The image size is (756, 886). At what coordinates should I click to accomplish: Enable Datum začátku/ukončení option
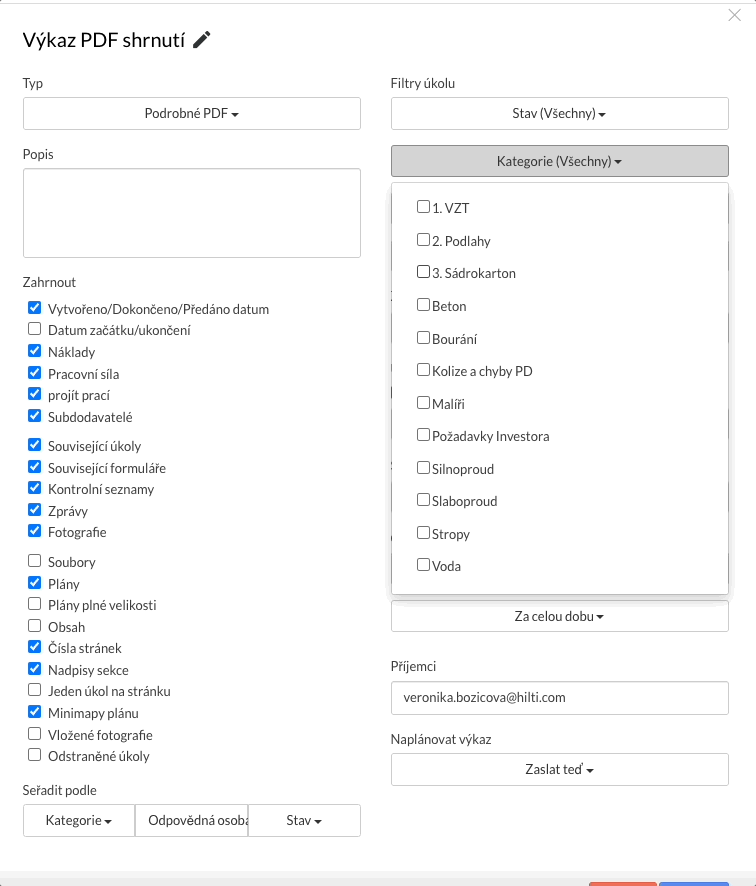click(x=34, y=328)
